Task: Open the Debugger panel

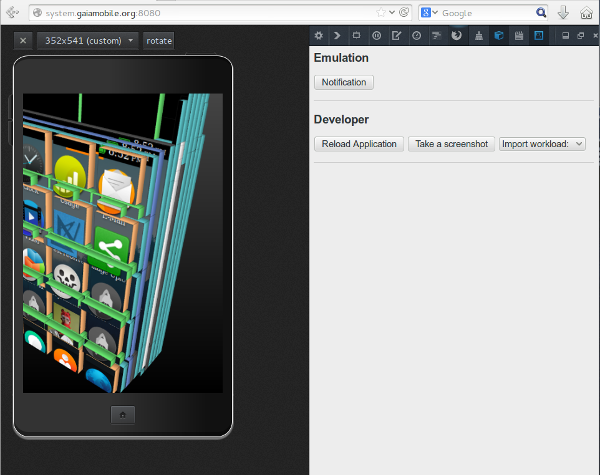Action: coord(377,36)
